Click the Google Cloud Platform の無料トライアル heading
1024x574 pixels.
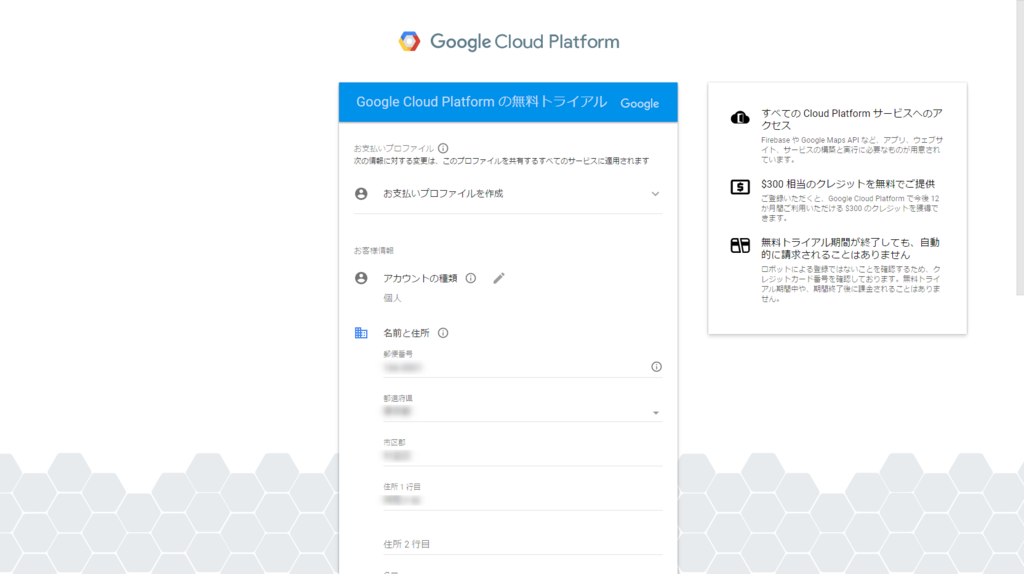[x=481, y=102]
